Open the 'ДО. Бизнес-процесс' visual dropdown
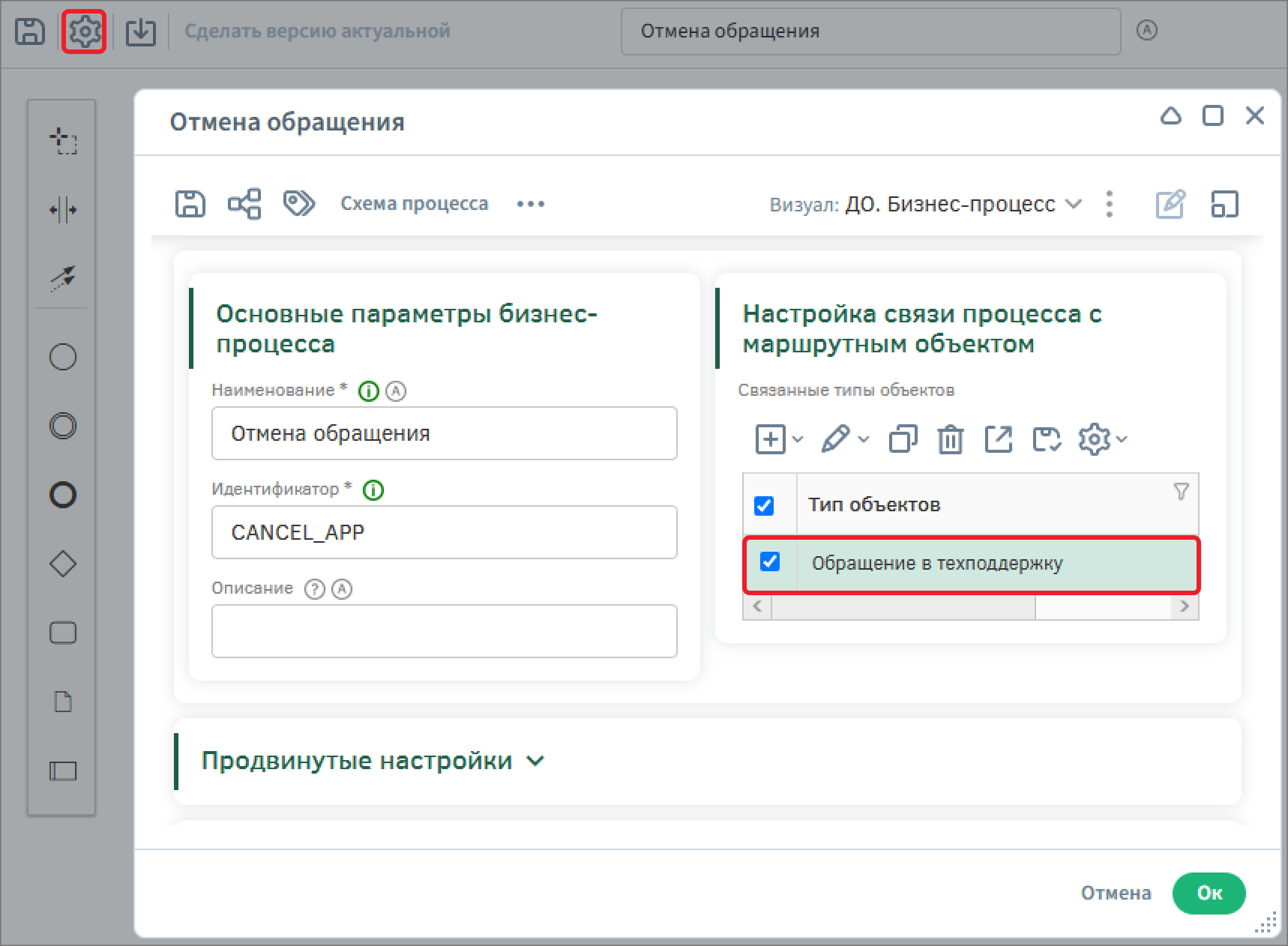The height and width of the screenshot is (946, 1288). 963,204
